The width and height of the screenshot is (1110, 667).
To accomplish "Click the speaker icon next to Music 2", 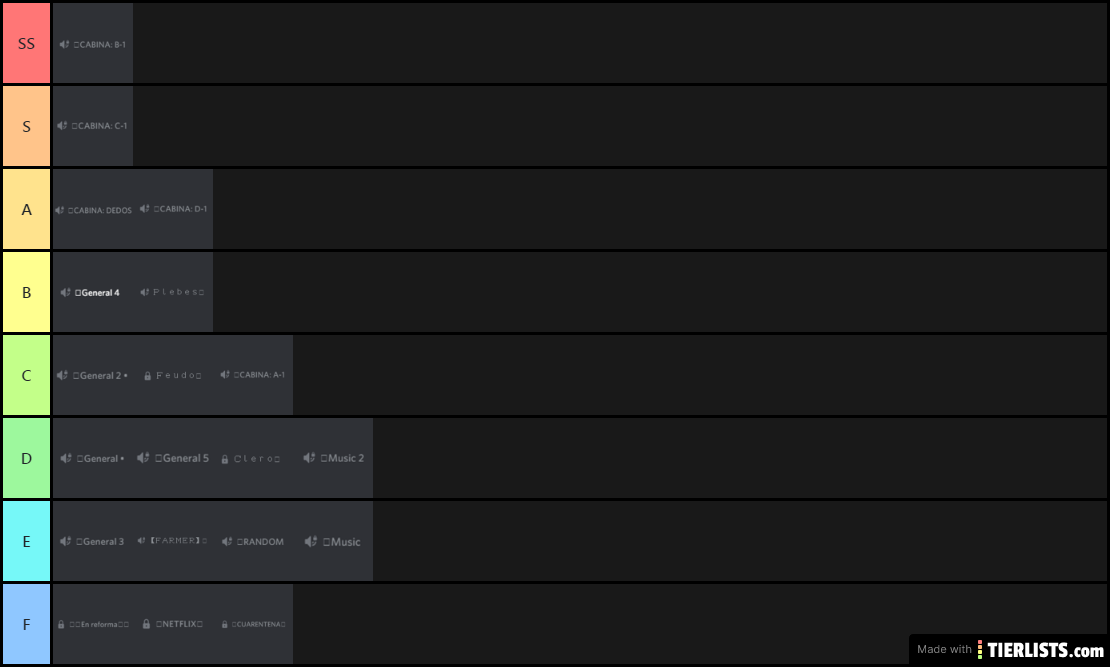I will (x=309, y=458).
